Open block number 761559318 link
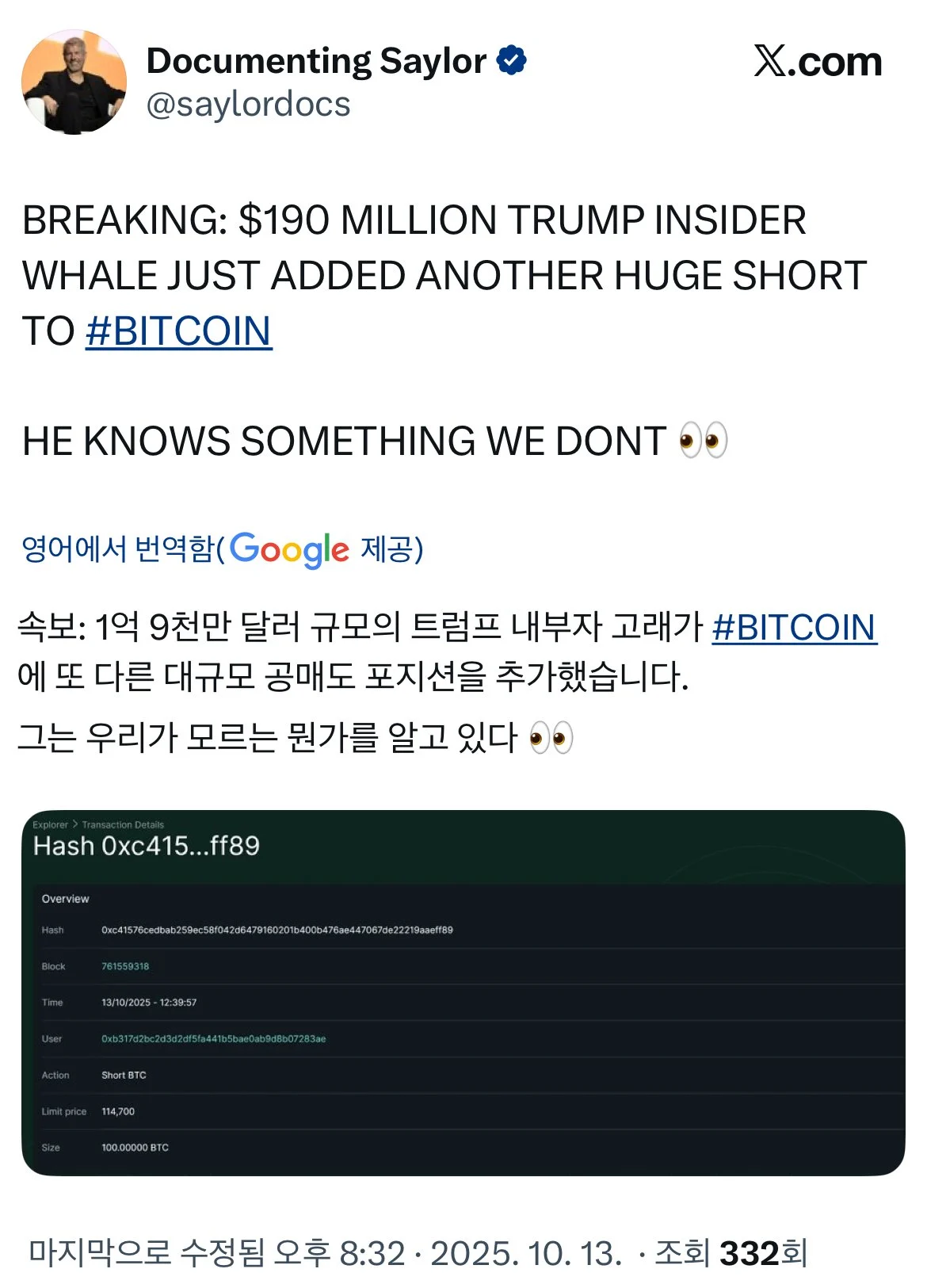 [125, 966]
